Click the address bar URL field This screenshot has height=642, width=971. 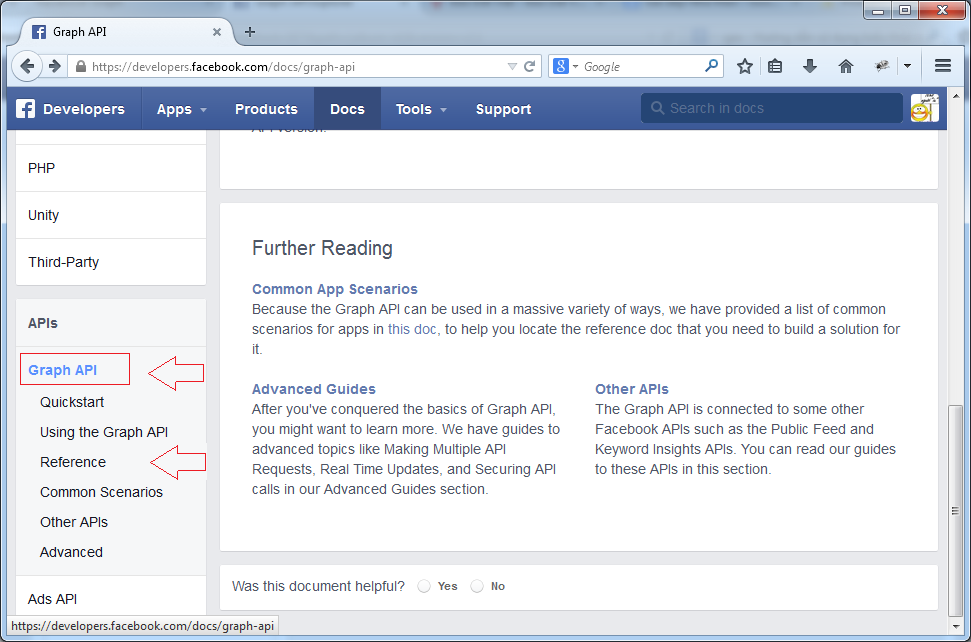click(296, 66)
